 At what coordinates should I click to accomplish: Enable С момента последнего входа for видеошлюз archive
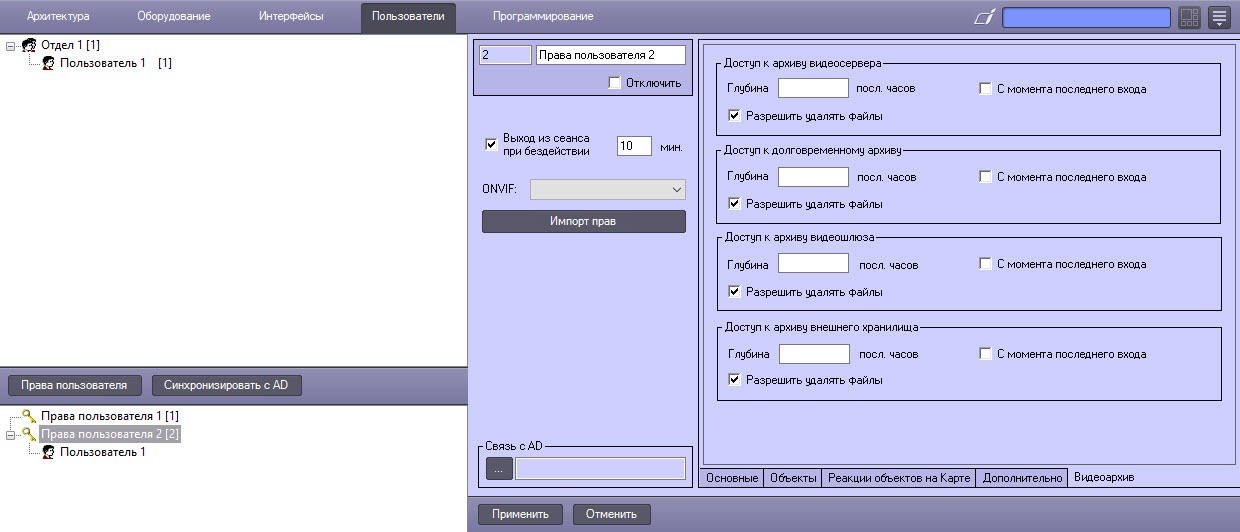coord(986,264)
